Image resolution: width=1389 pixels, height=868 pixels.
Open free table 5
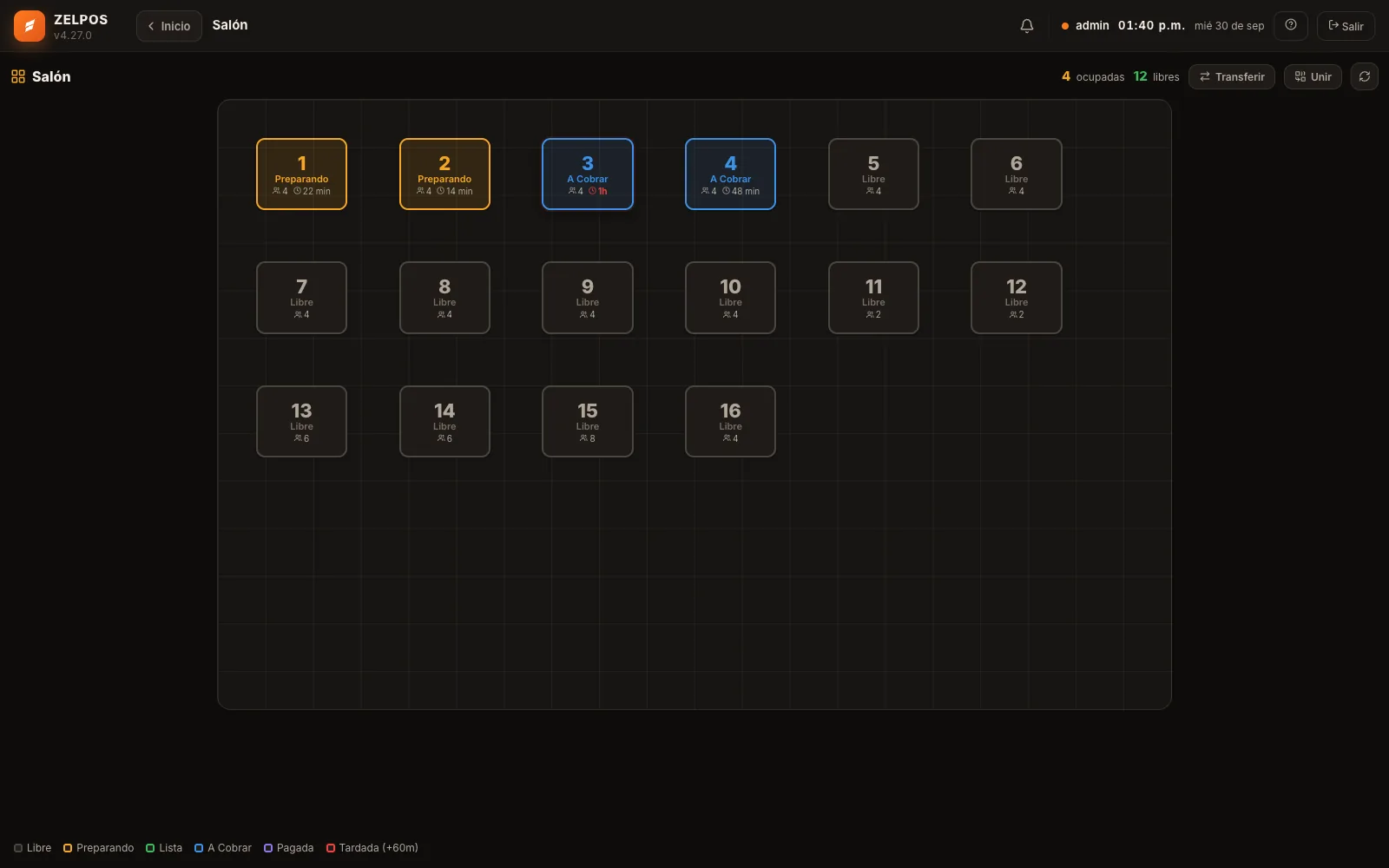click(x=873, y=174)
